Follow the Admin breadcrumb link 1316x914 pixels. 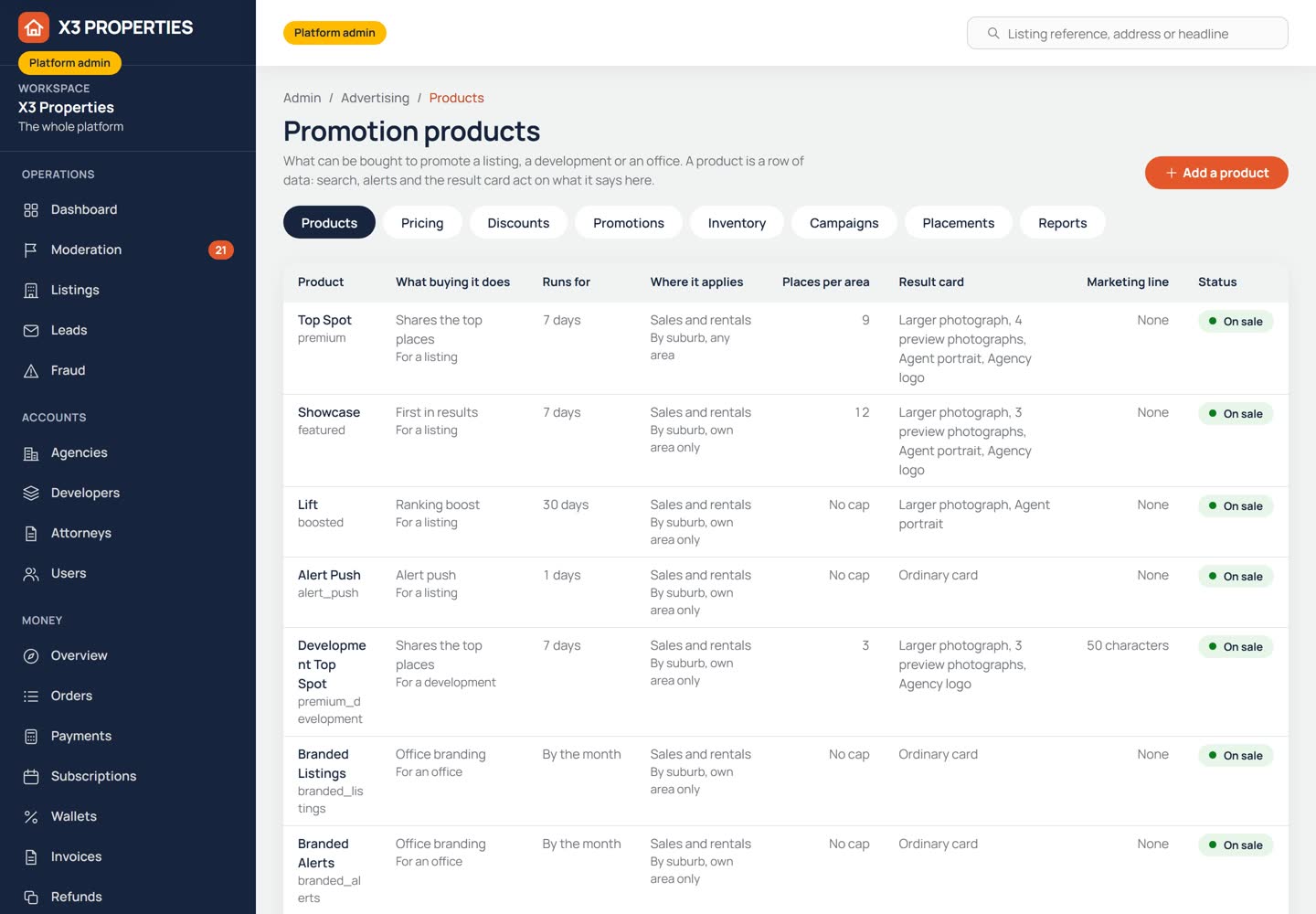click(302, 98)
